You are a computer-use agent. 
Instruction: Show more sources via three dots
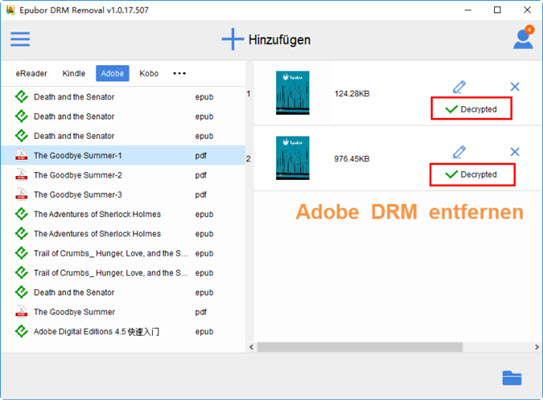pos(179,73)
